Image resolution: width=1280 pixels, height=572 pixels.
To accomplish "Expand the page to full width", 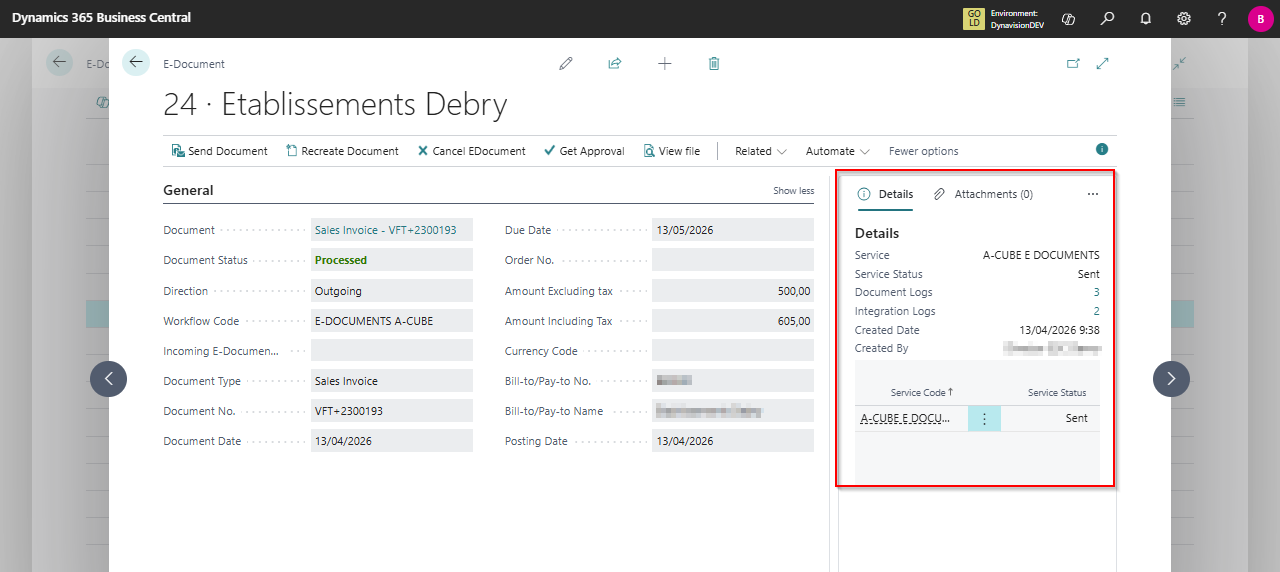I will tap(1103, 63).
